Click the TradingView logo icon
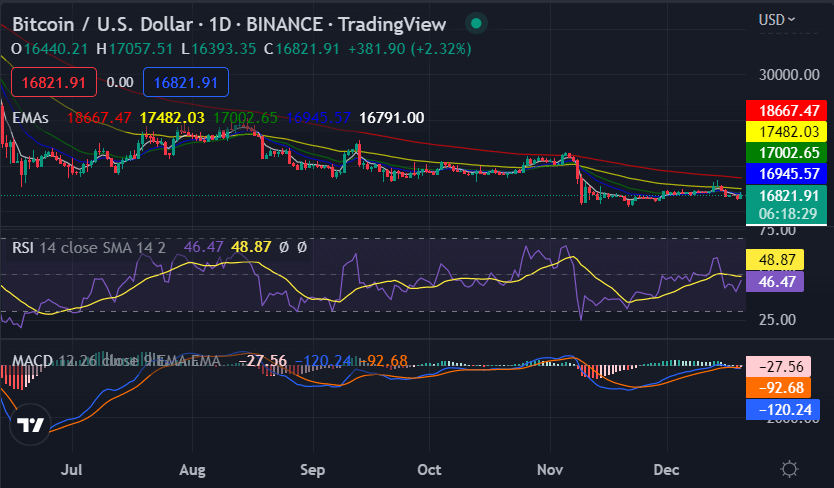834x488 pixels. tap(30, 425)
